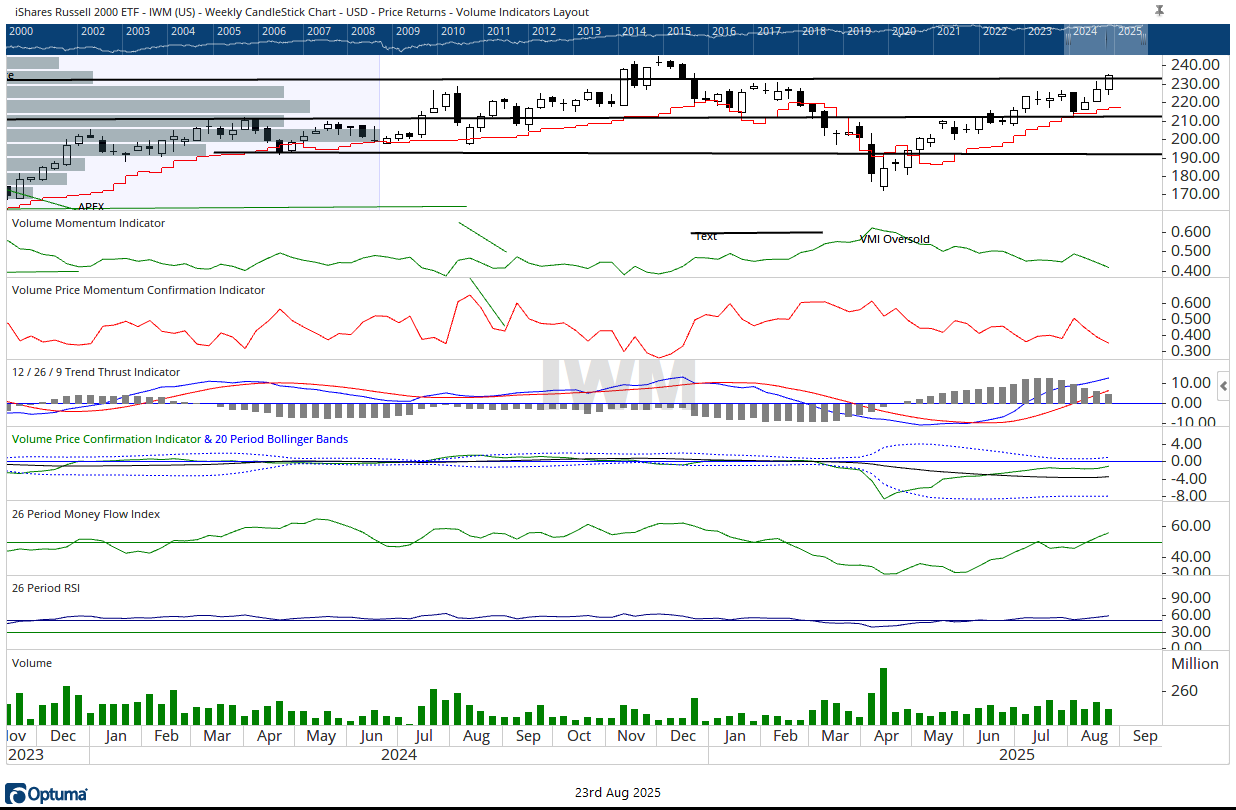Select the 2020 segment in the overview timeline
1236x810 pixels.
(x=904, y=31)
